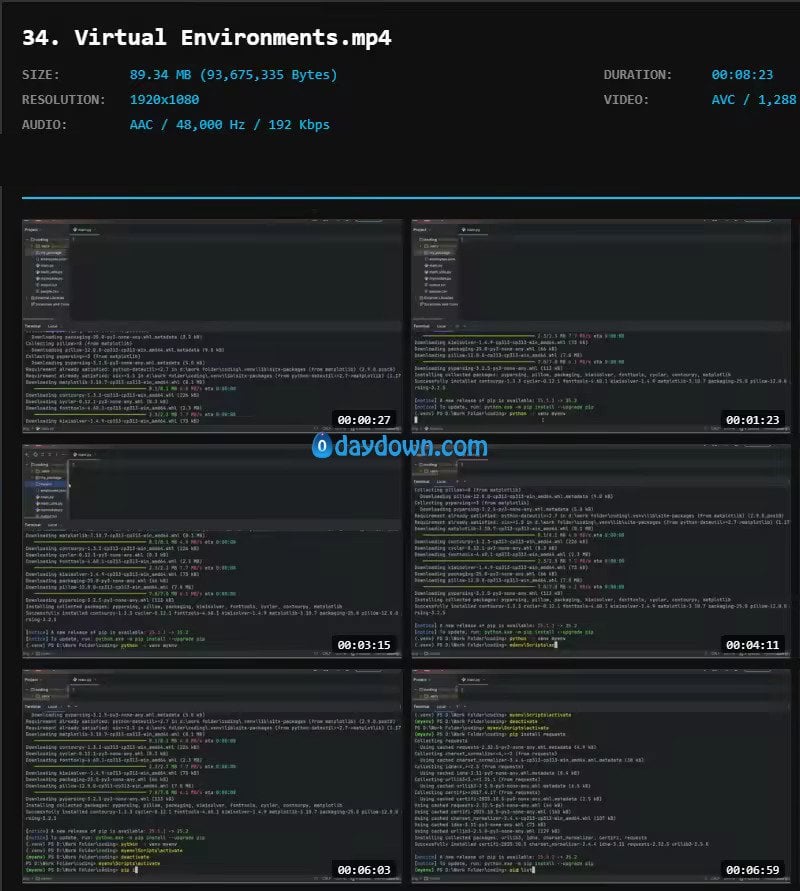The image size is (800, 891).
Task: Select the thumbnail frame stamped 00:04:11
Action: click(600, 550)
